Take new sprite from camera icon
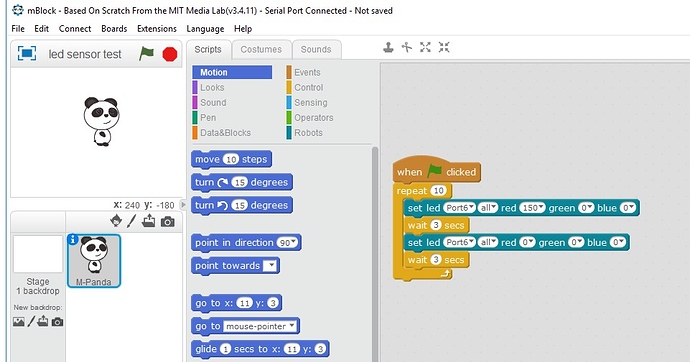This screenshot has height=362, width=690. [x=167, y=222]
